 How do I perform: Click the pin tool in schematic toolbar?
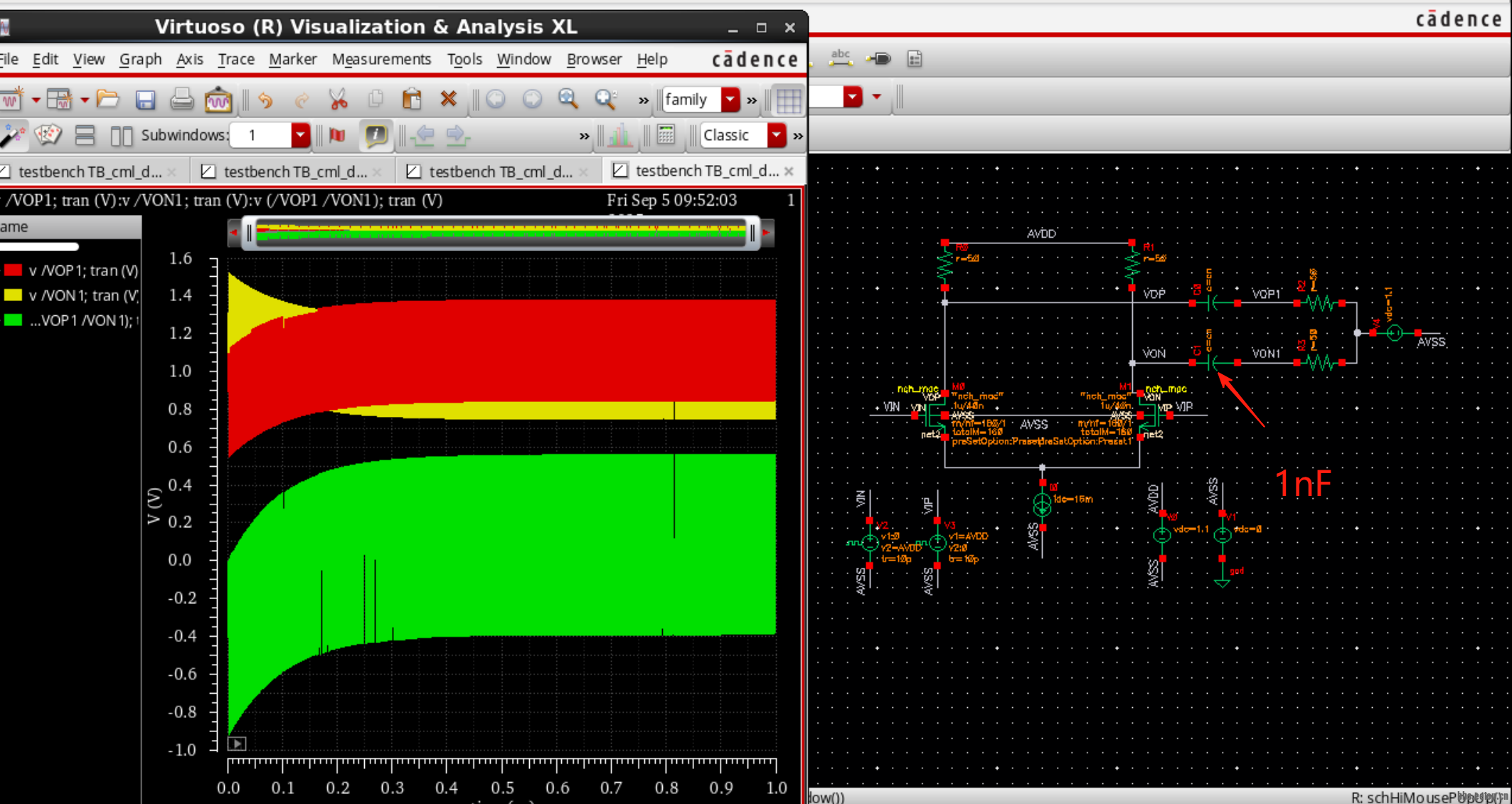(878, 58)
